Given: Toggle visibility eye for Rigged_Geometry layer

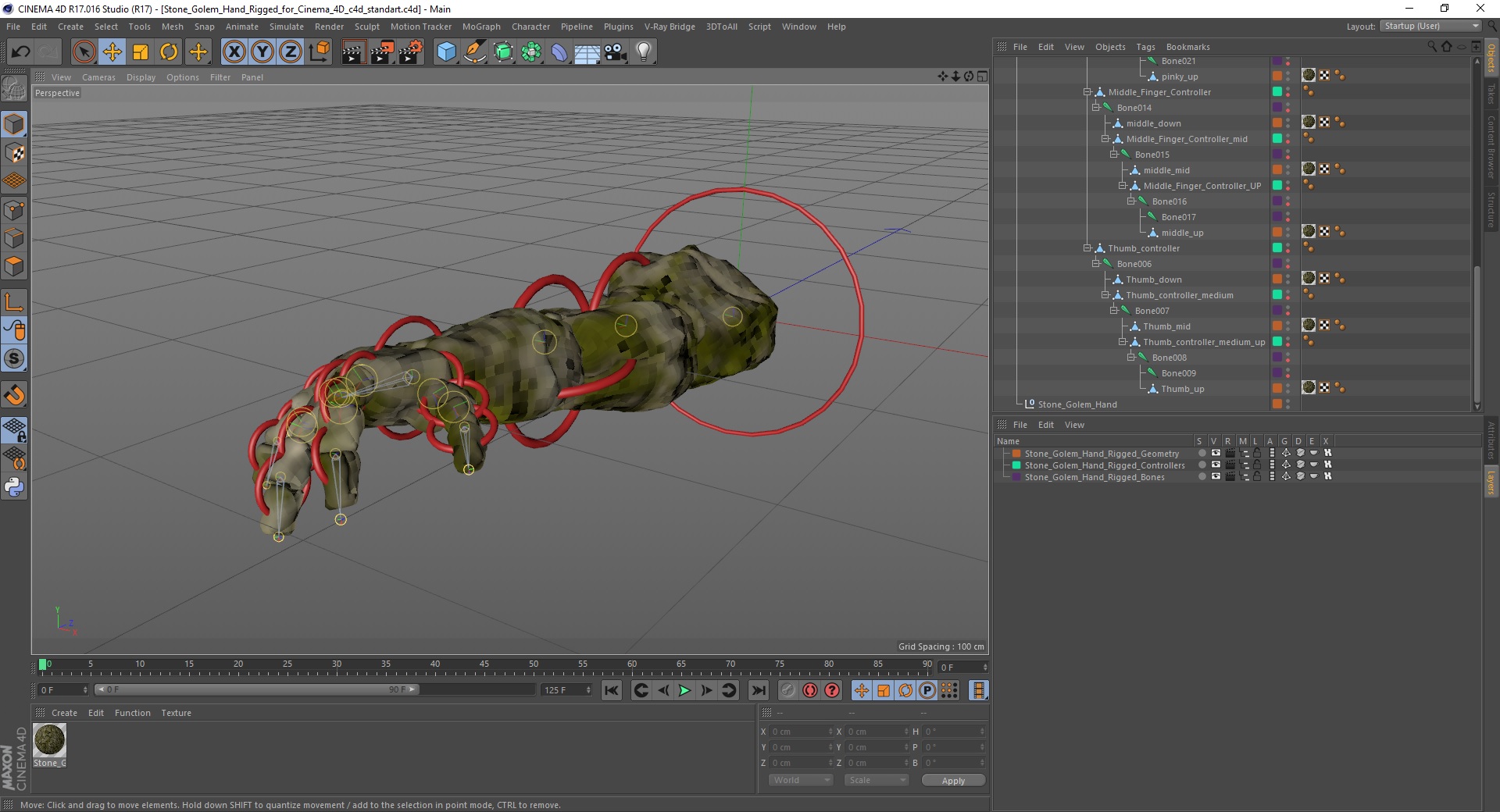Looking at the screenshot, I should pyautogui.click(x=1216, y=453).
